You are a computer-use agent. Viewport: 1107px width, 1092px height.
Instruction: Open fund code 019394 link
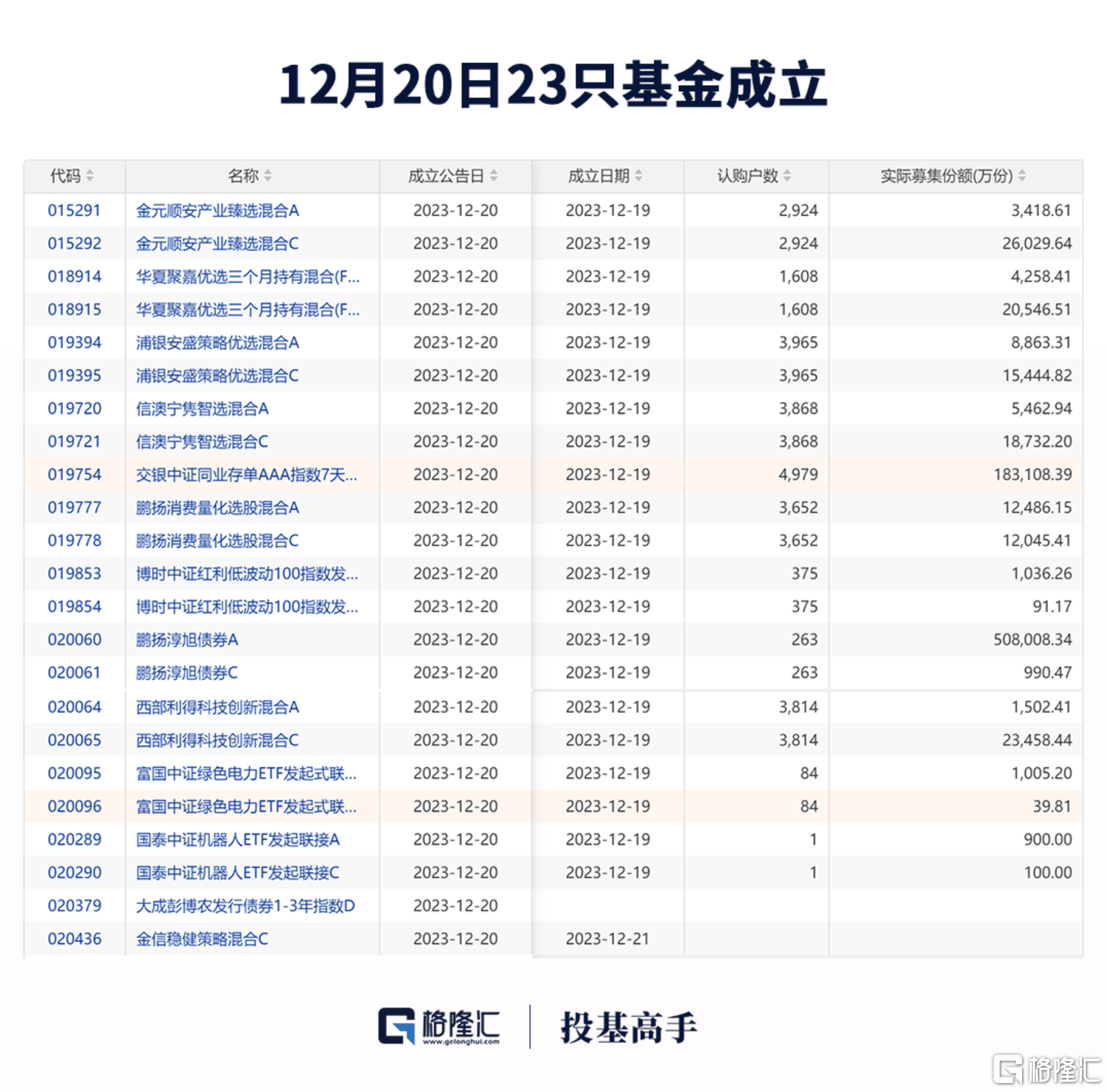tap(74, 342)
